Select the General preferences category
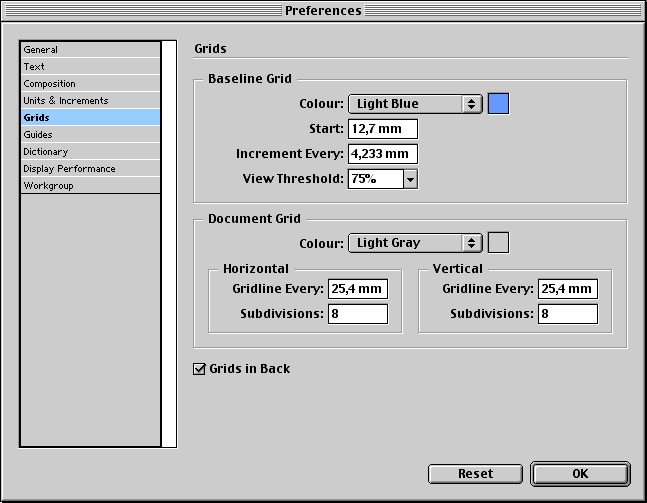This screenshot has width=647, height=503. click(90, 50)
